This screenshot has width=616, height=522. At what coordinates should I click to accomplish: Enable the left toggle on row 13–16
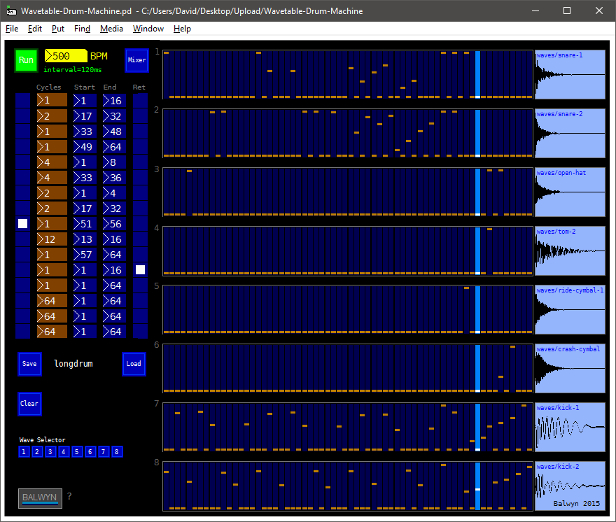tap(23, 239)
